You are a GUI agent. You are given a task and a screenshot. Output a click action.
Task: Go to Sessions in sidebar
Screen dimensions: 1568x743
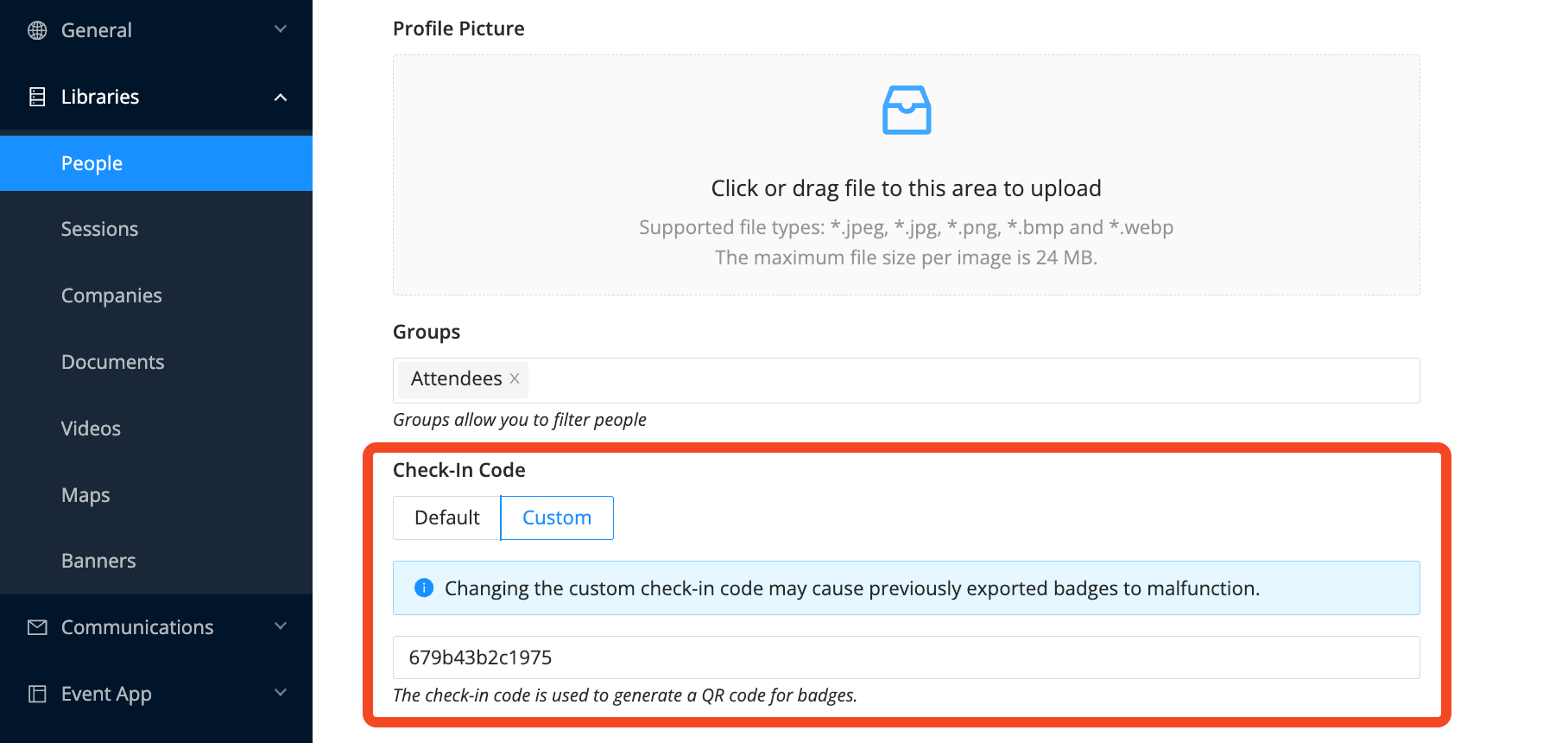pos(99,229)
